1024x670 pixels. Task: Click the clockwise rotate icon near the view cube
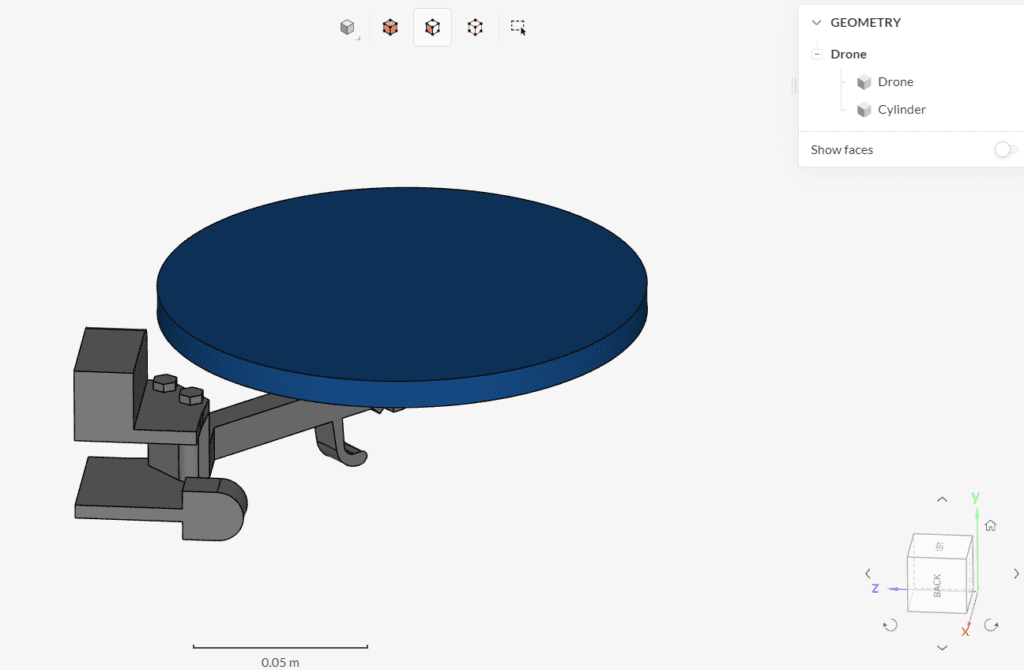click(993, 625)
